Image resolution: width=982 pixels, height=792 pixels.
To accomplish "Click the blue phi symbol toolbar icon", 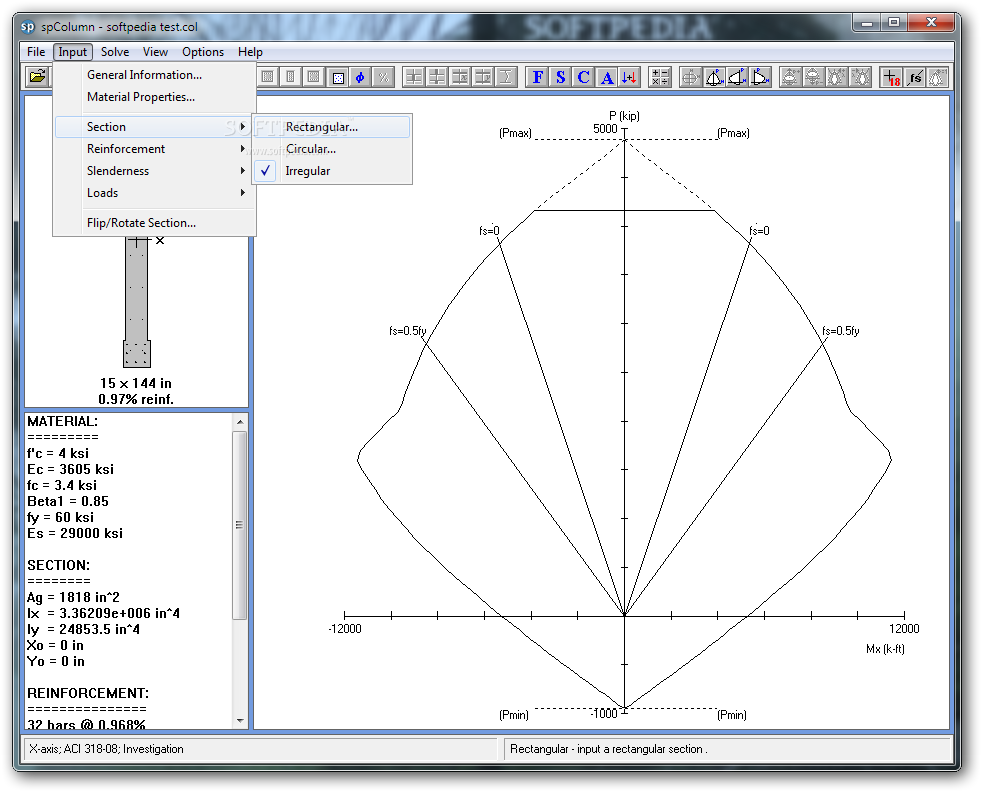I will 360,77.
